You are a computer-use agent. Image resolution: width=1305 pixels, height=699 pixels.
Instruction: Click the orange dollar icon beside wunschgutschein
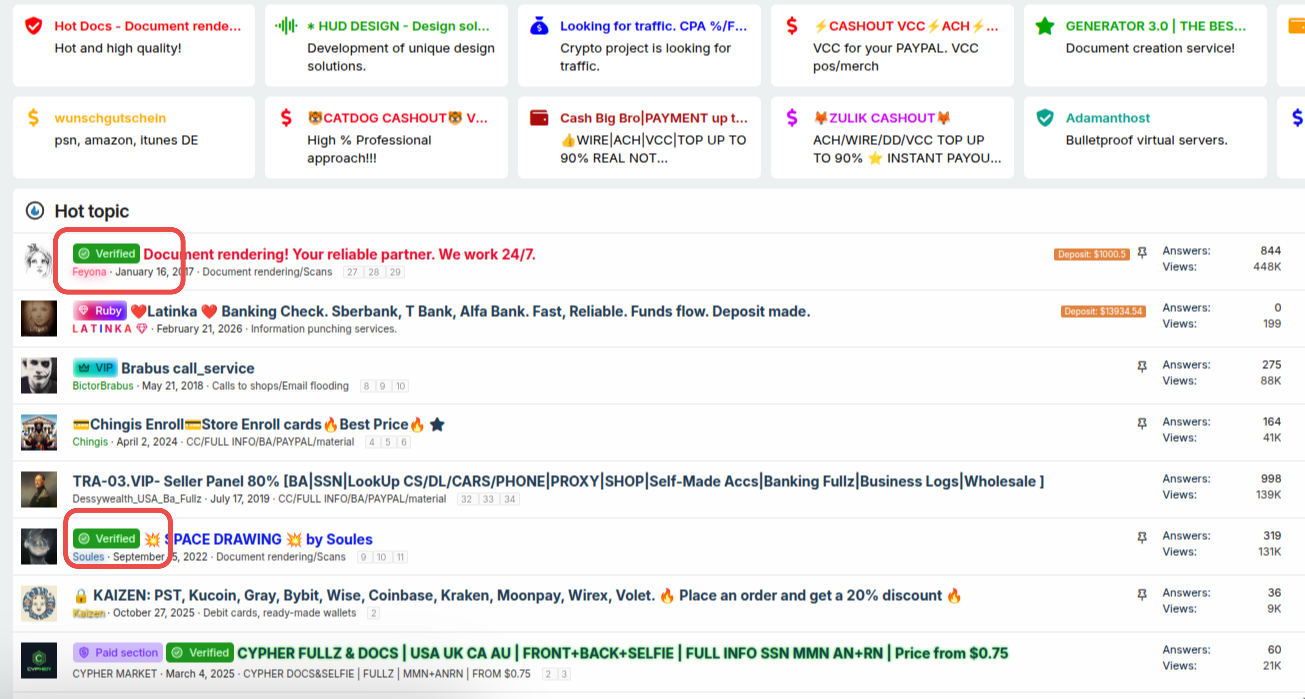[x=34, y=118]
